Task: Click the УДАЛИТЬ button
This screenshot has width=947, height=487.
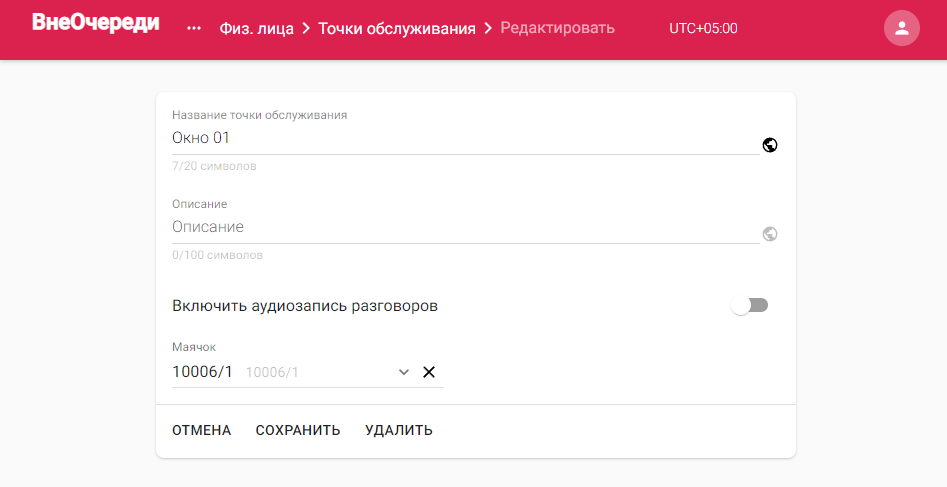Action: pyautogui.click(x=399, y=430)
